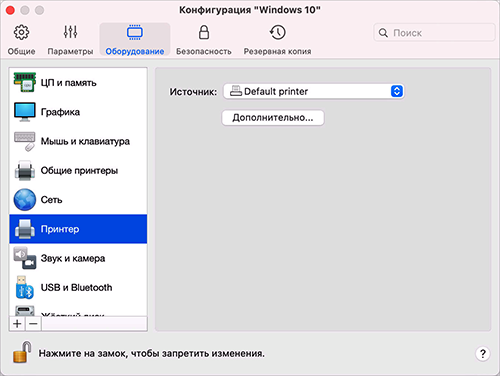Viewport: 500px width, 376px height.
Task: Go to Резервная копия tab
Action: pyautogui.click(x=277, y=39)
